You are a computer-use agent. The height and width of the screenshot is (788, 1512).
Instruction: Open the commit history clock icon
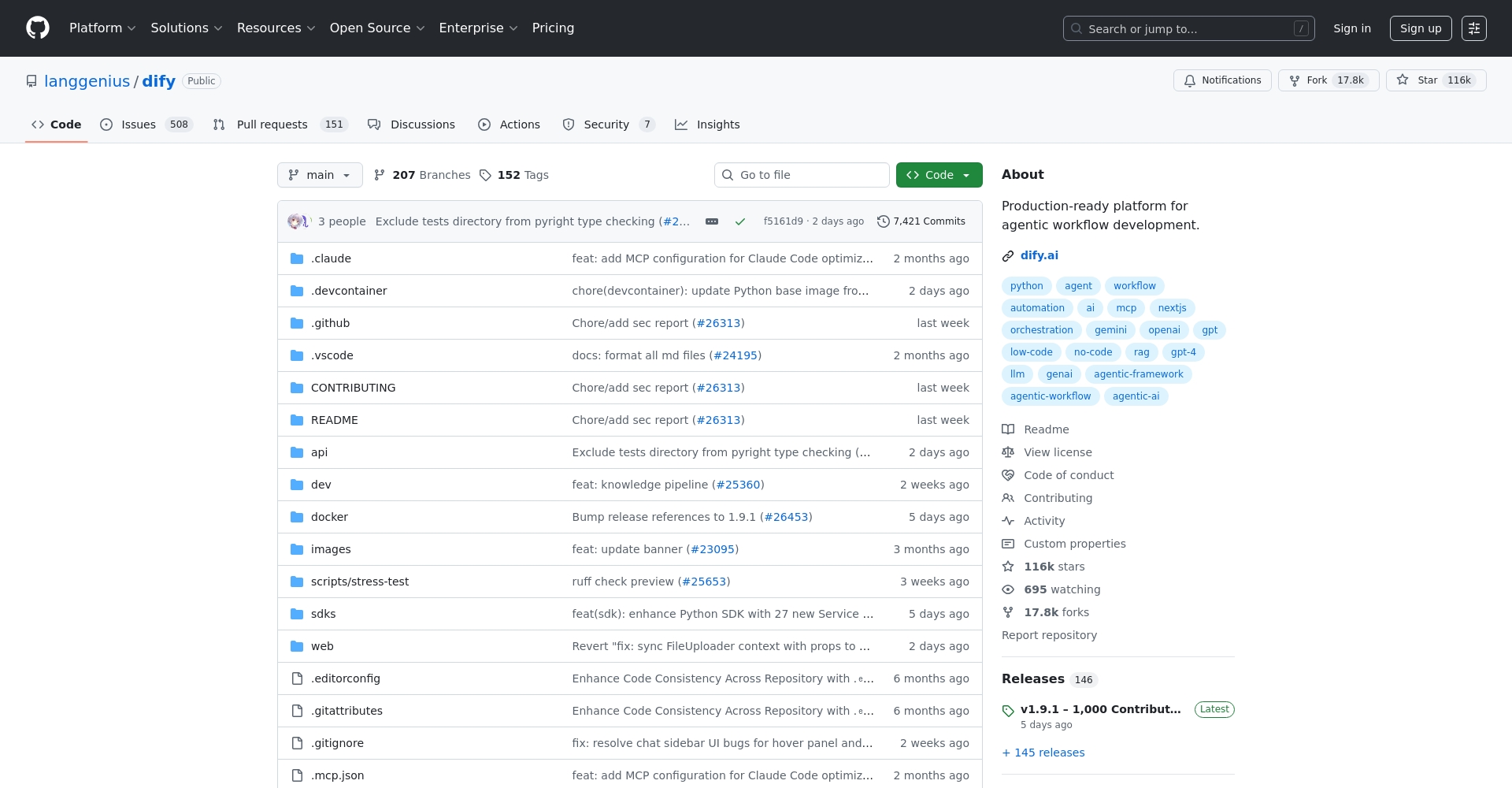884,222
